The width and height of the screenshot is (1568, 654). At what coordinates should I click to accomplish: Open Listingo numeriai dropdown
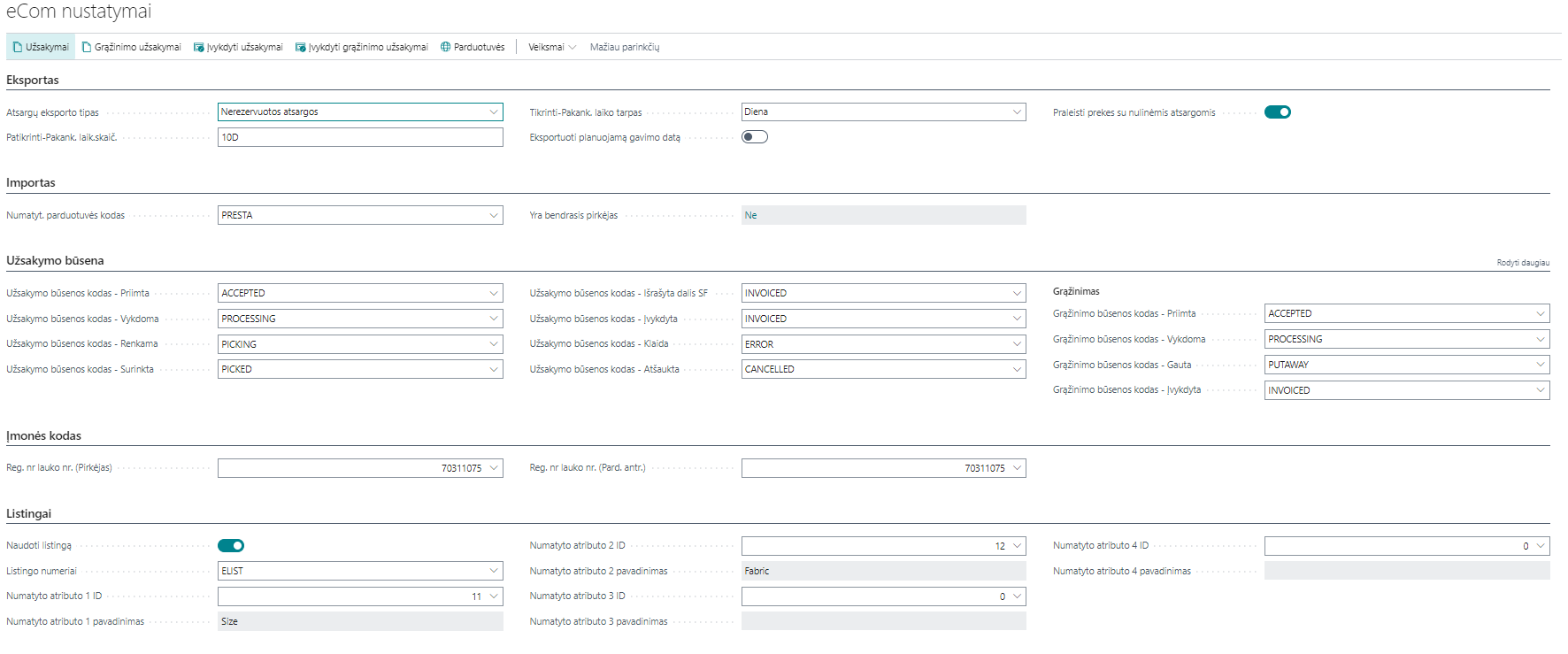(x=493, y=571)
